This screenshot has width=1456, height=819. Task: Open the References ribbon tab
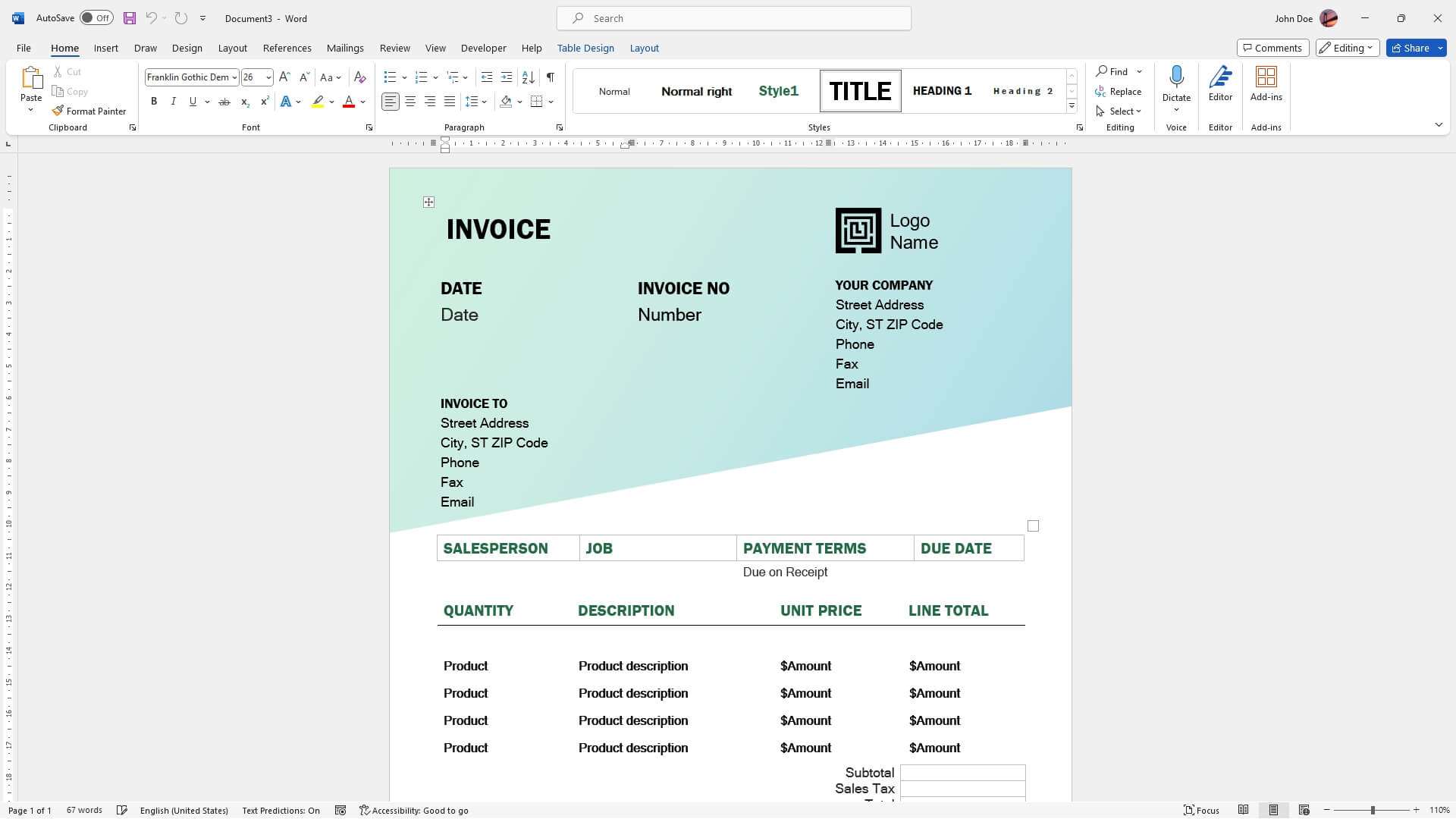[x=287, y=48]
